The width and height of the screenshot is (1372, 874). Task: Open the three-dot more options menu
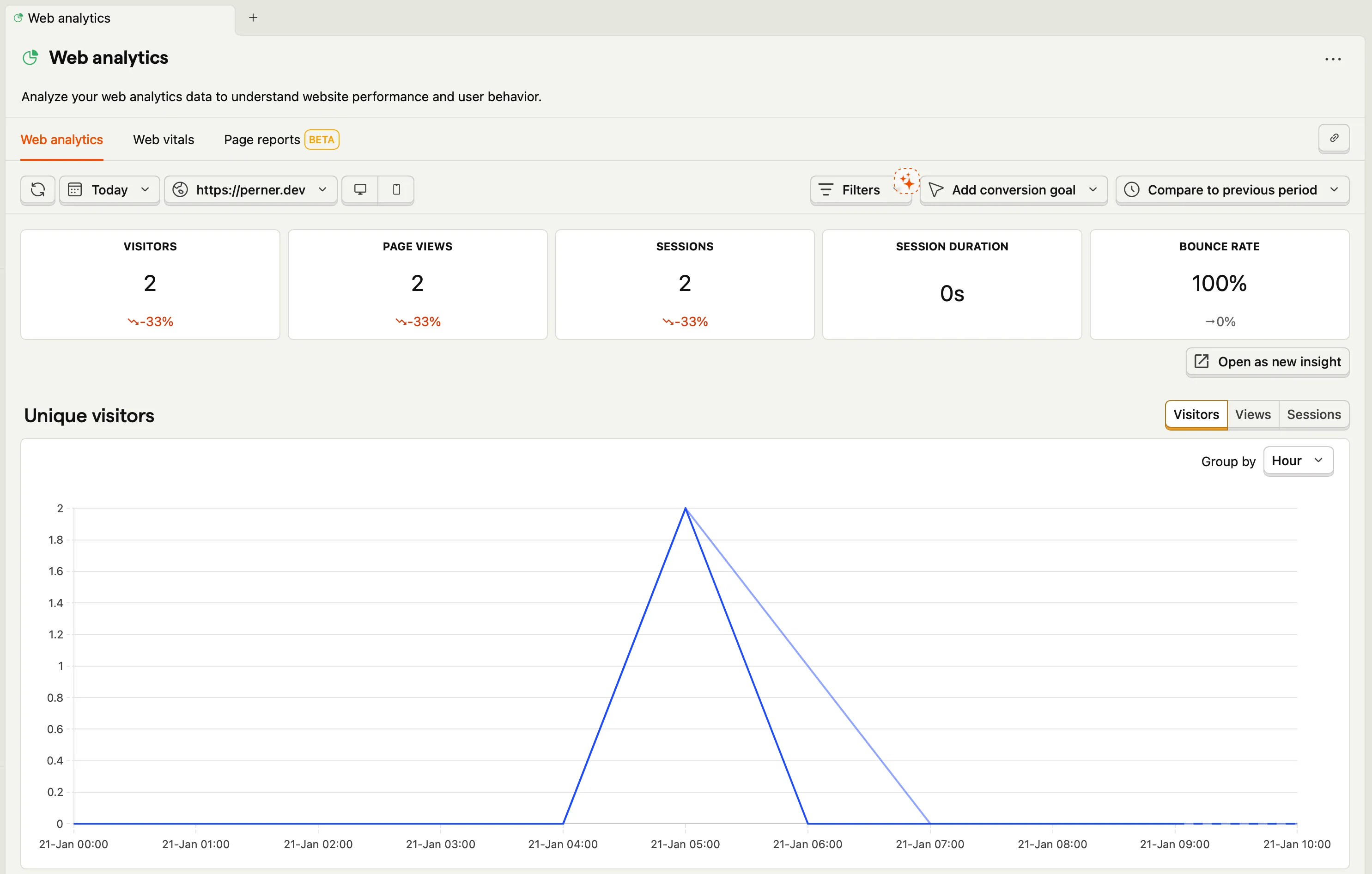pos(1333,59)
